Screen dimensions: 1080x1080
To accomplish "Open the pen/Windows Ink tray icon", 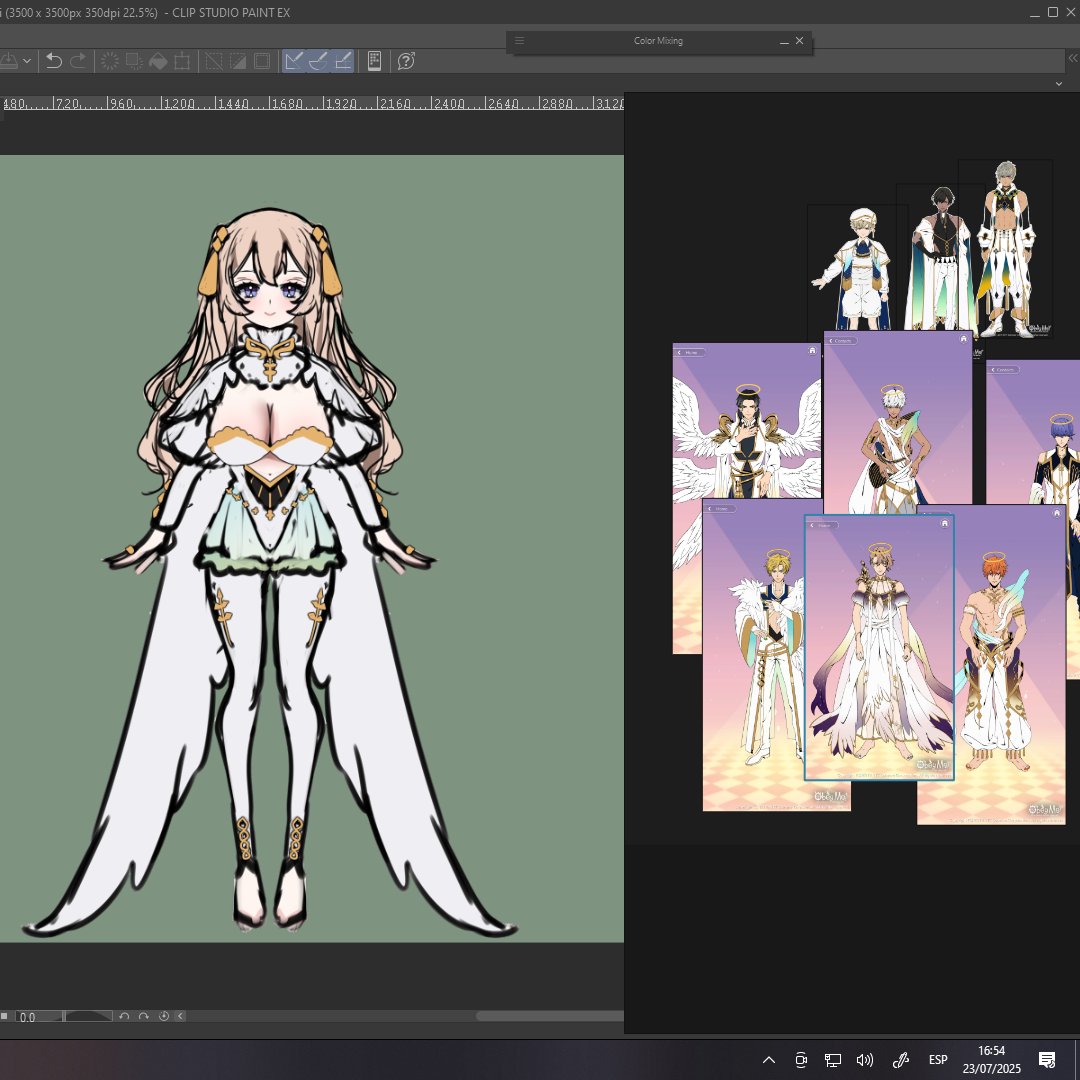I will pyautogui.click(x=901, y=1059).
